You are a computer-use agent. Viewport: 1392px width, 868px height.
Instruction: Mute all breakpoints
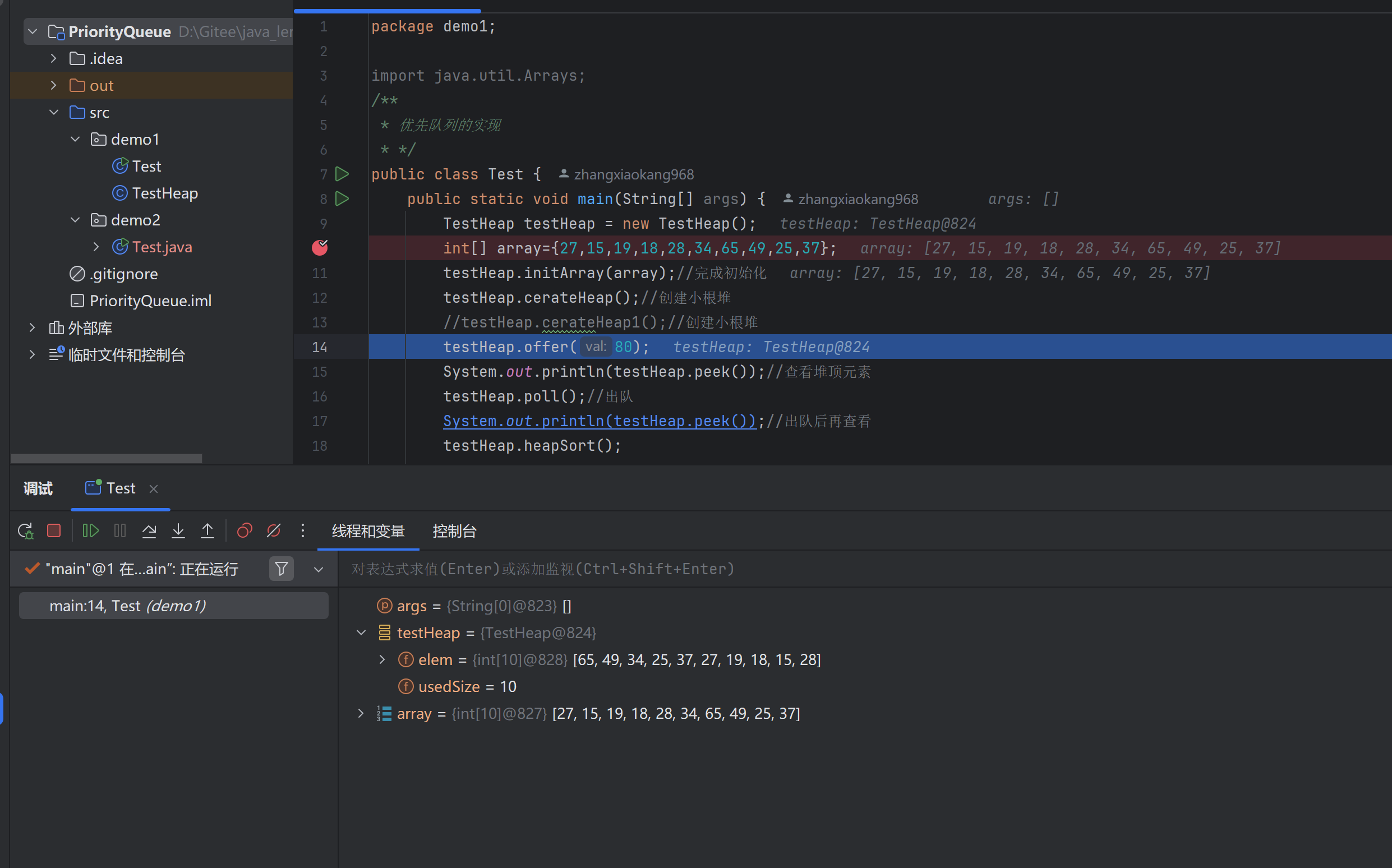point(273,530)
